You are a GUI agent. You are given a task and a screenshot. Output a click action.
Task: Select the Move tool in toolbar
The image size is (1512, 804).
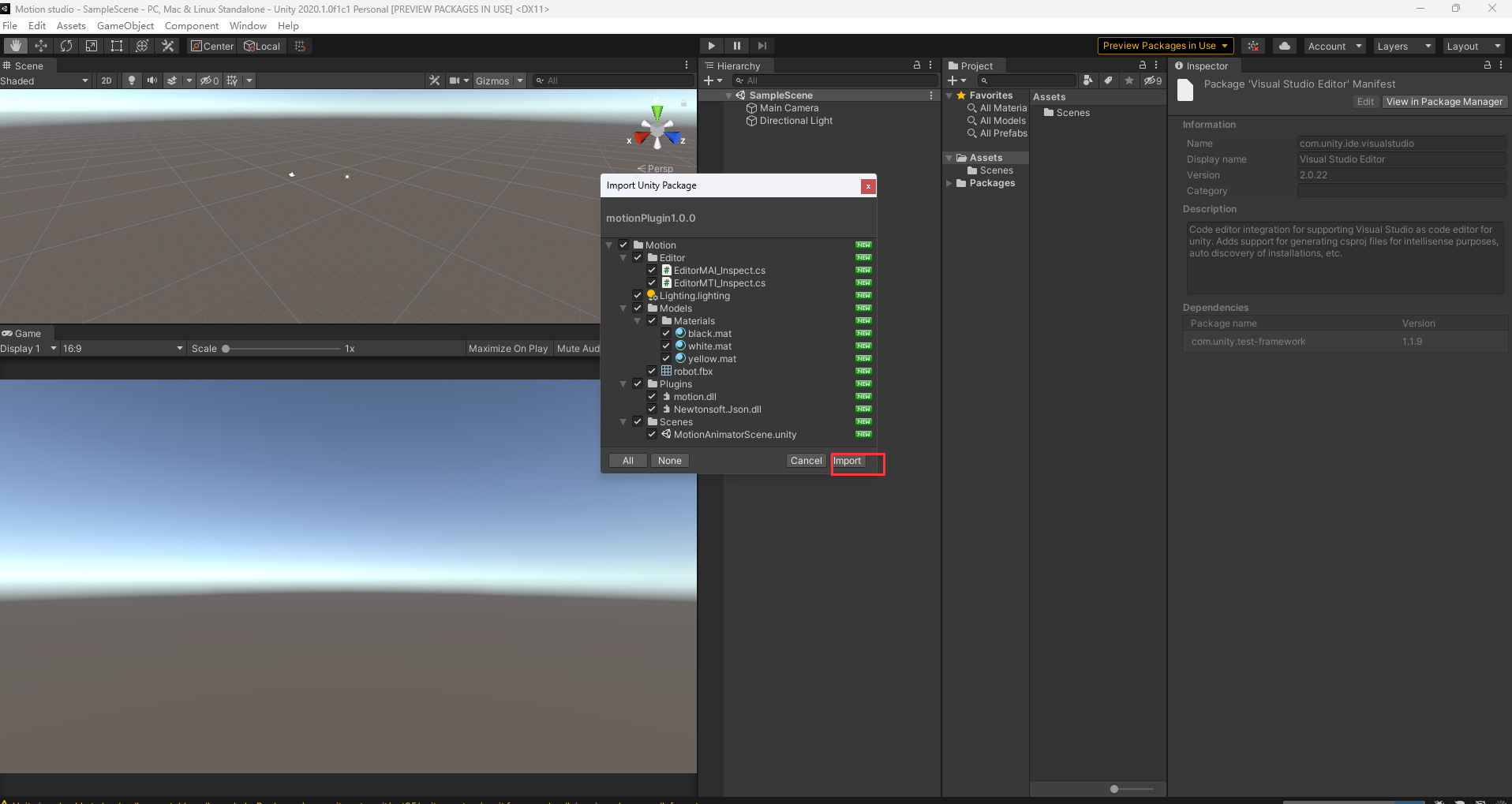click(x=41, y=46)
